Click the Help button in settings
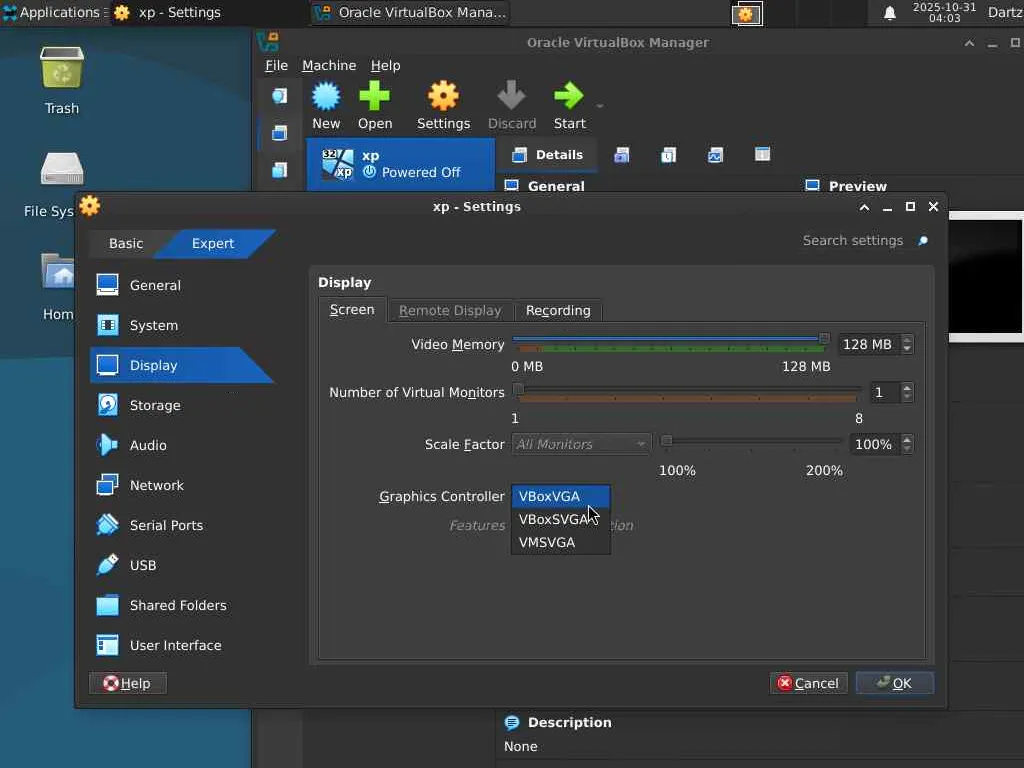Screen dimensions: 1024x768 128,683
